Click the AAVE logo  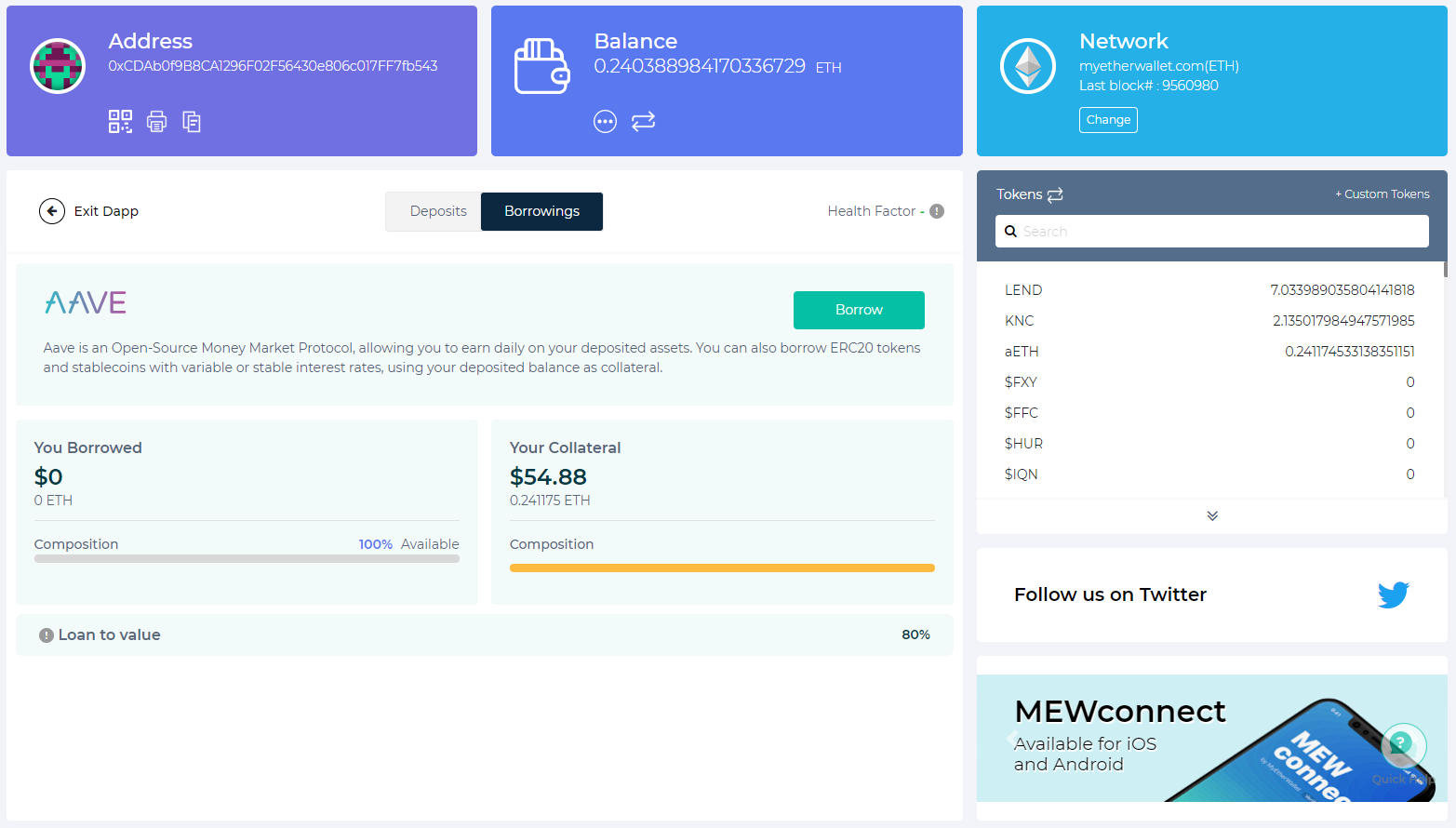[86, 302]
